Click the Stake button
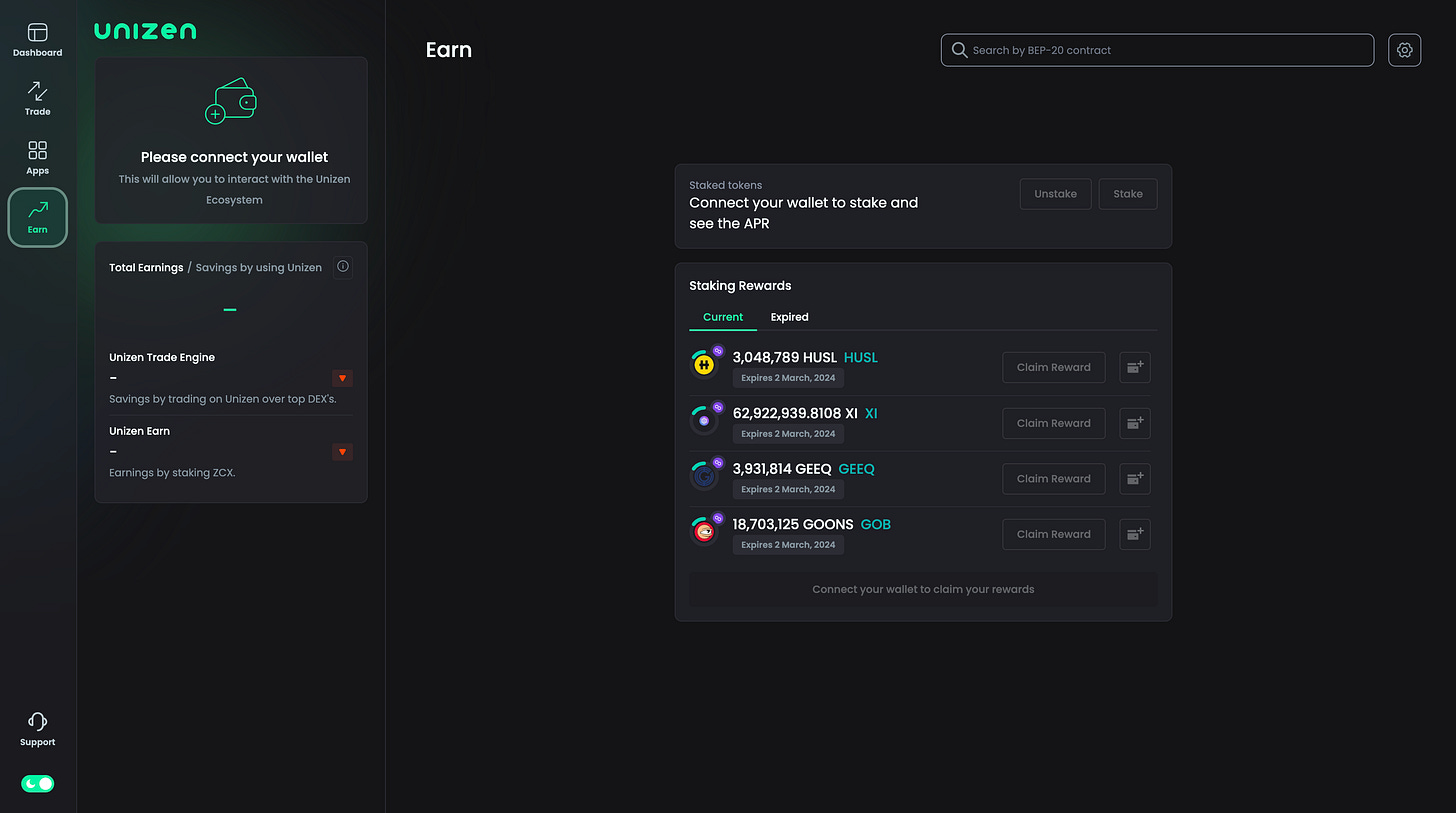 point(1128,194)
